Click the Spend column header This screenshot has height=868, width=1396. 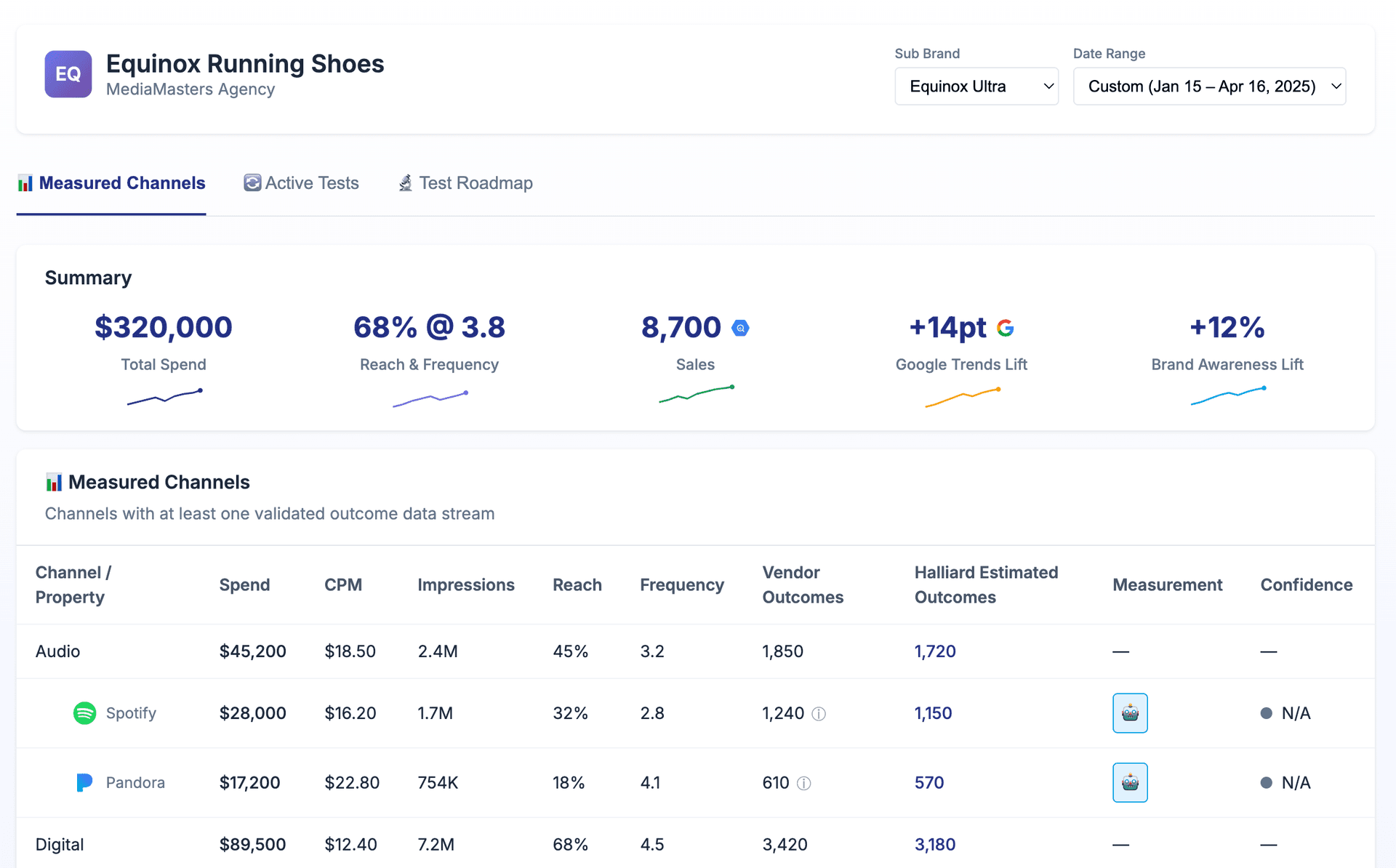245,585
